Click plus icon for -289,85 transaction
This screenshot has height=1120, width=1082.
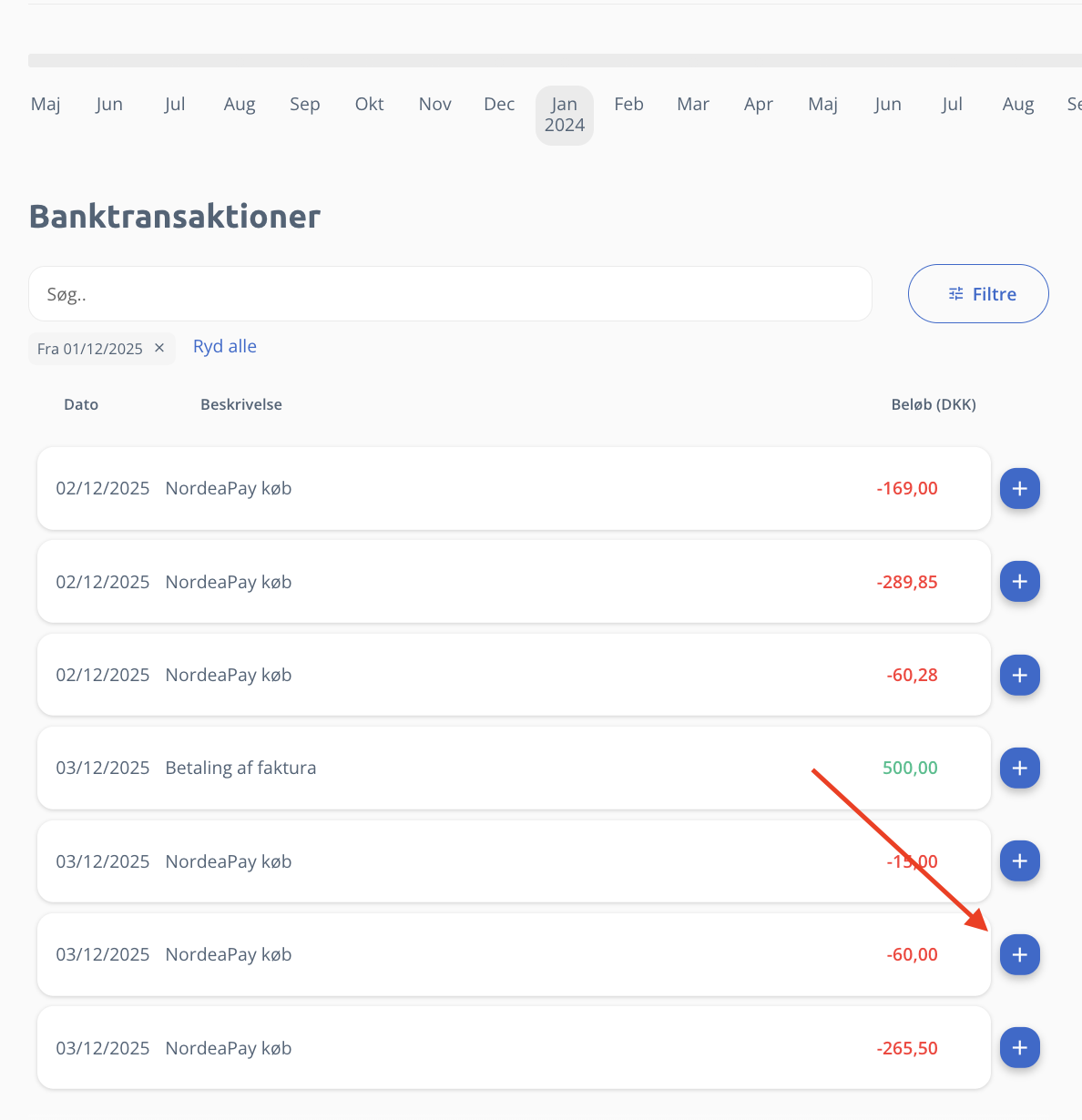tap(1019, 582)
